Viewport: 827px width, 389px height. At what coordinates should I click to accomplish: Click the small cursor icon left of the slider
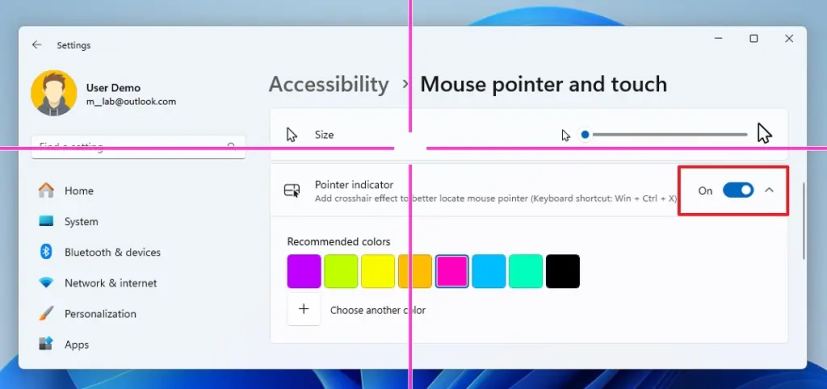(566, 135)
